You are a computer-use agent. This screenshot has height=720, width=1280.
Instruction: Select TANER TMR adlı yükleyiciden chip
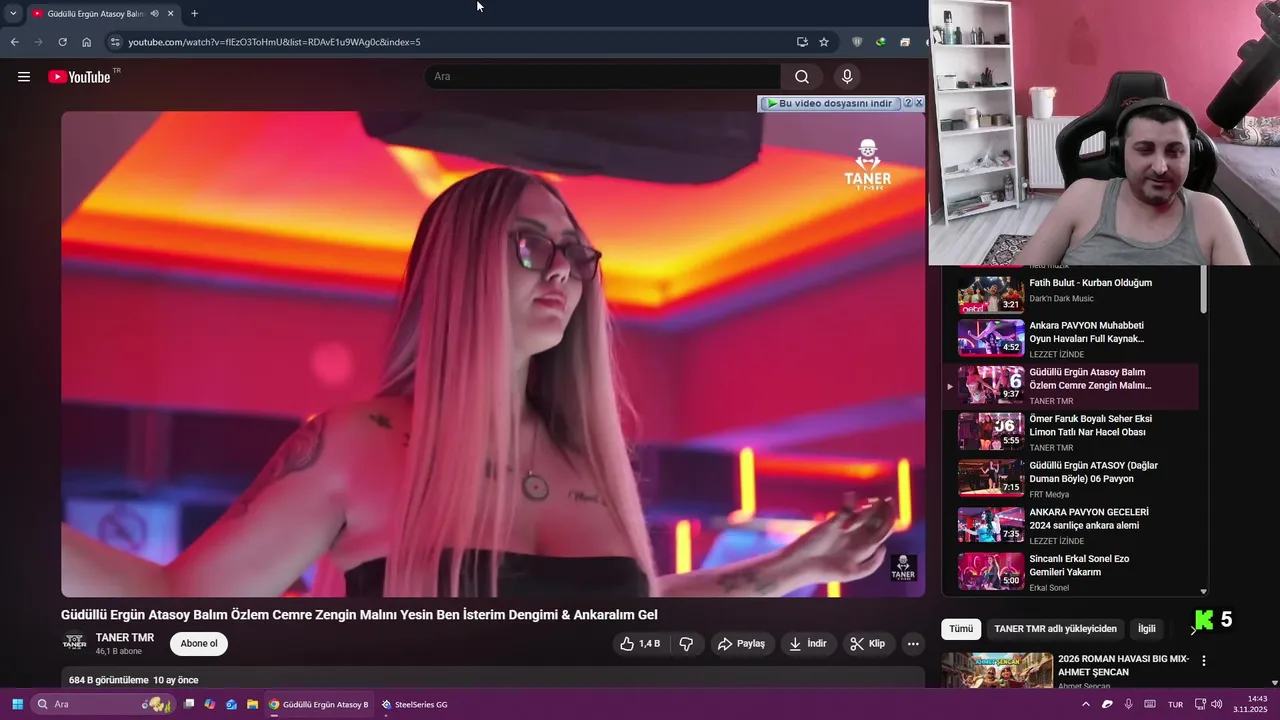[x=1055, y=629]
